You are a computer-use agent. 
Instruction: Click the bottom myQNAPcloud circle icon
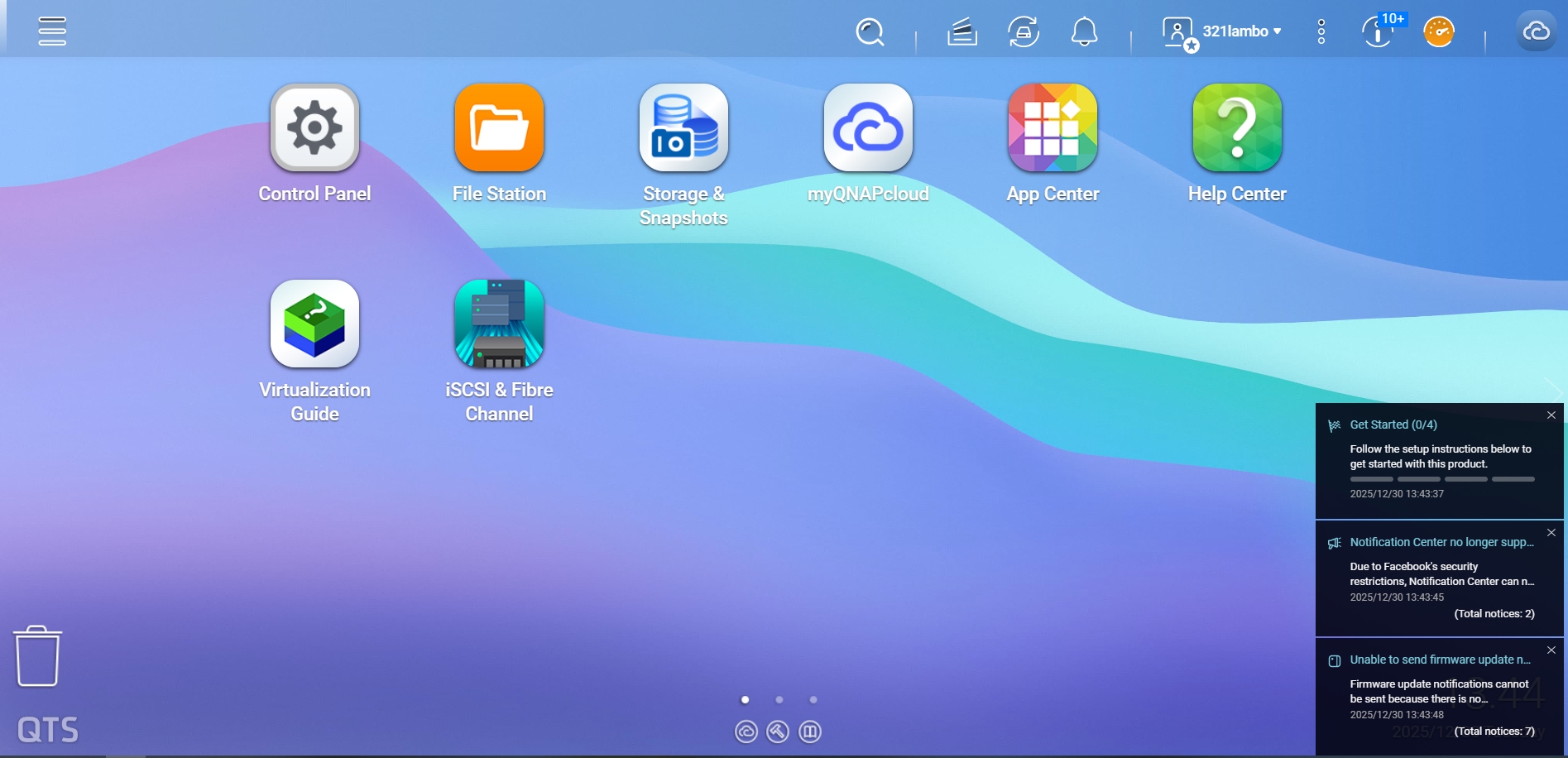pos(746,732)
